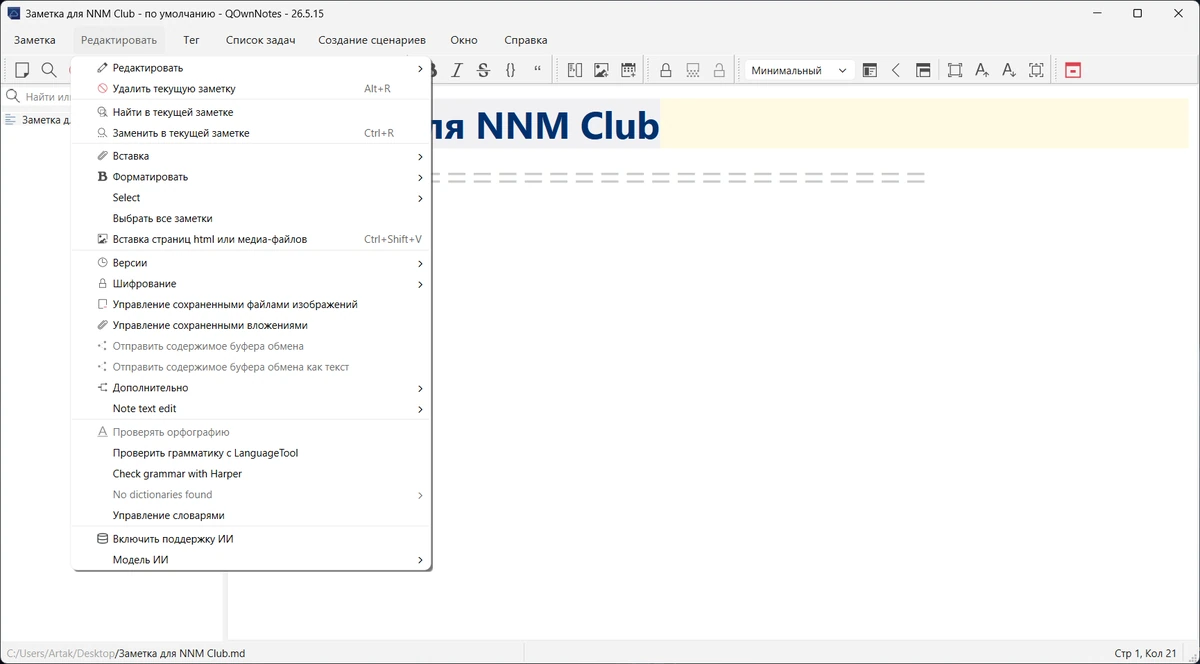Choose Управление сохраненными файлами изображений
Viewport: 1200px width, 664px height.
(251, 304)
